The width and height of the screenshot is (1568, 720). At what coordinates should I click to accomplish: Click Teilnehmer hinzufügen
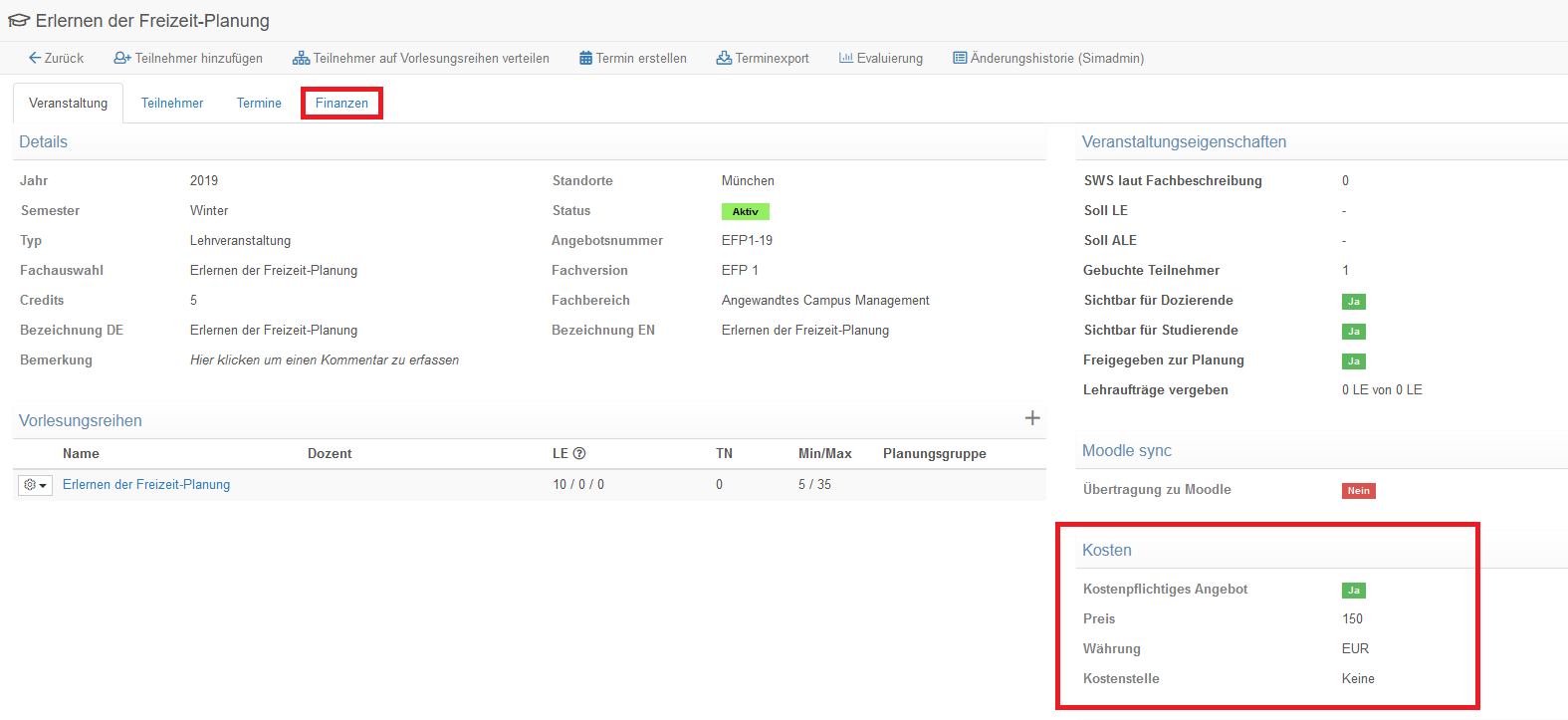click(x=188, y=58)
